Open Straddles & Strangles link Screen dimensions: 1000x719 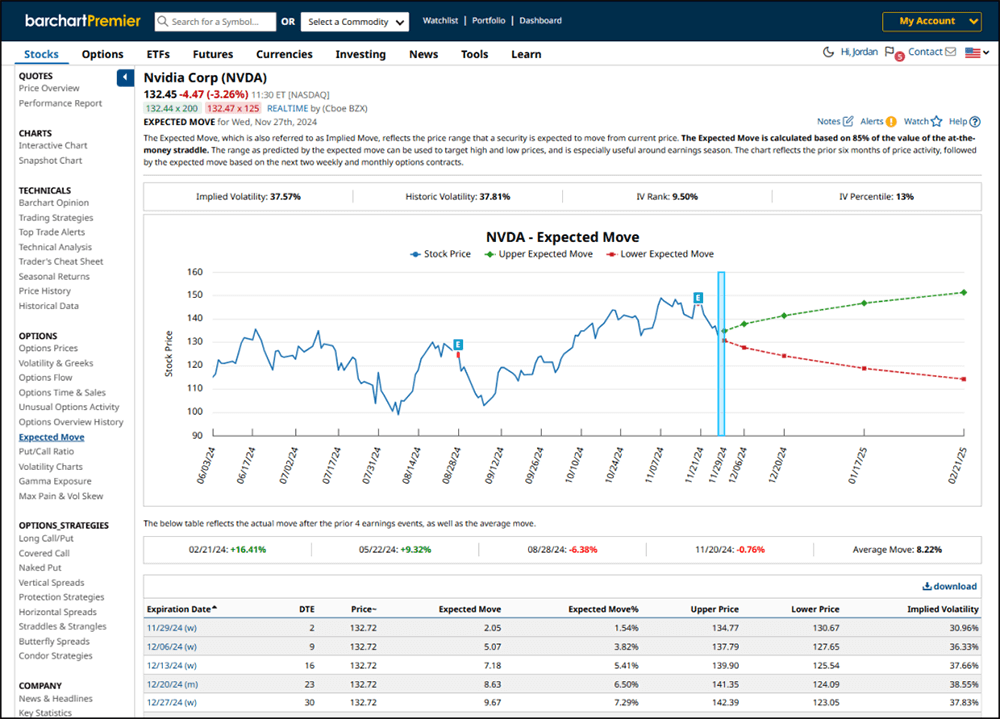click(62, 626)
